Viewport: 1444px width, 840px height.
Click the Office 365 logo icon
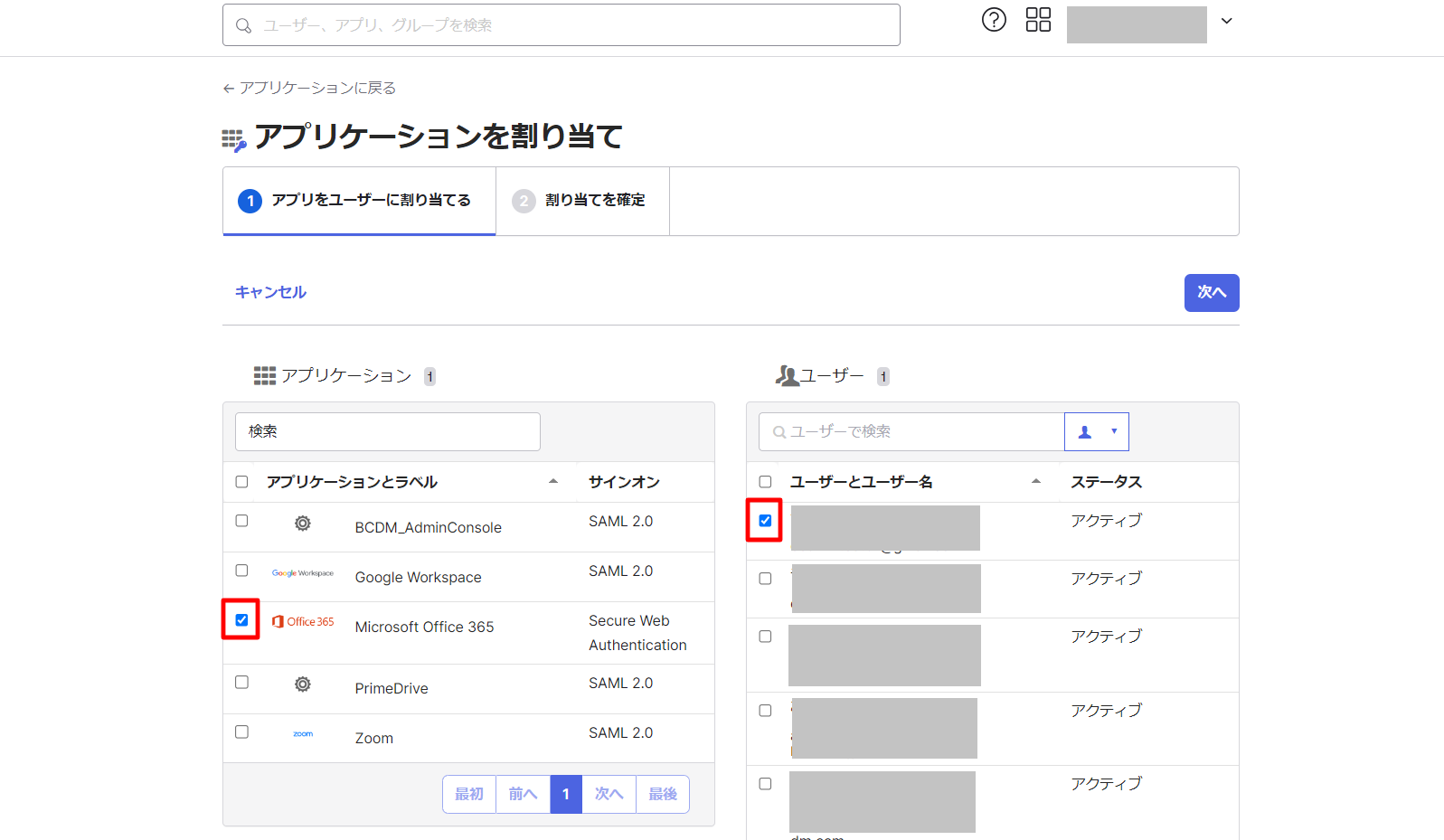point(303,622)
